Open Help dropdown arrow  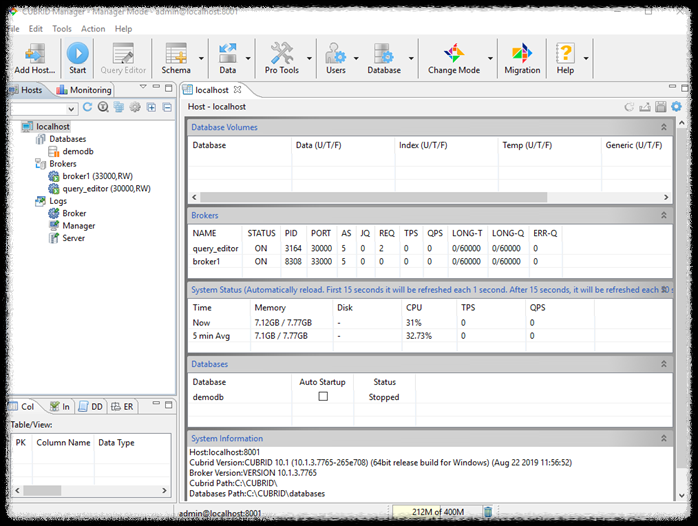586,58
